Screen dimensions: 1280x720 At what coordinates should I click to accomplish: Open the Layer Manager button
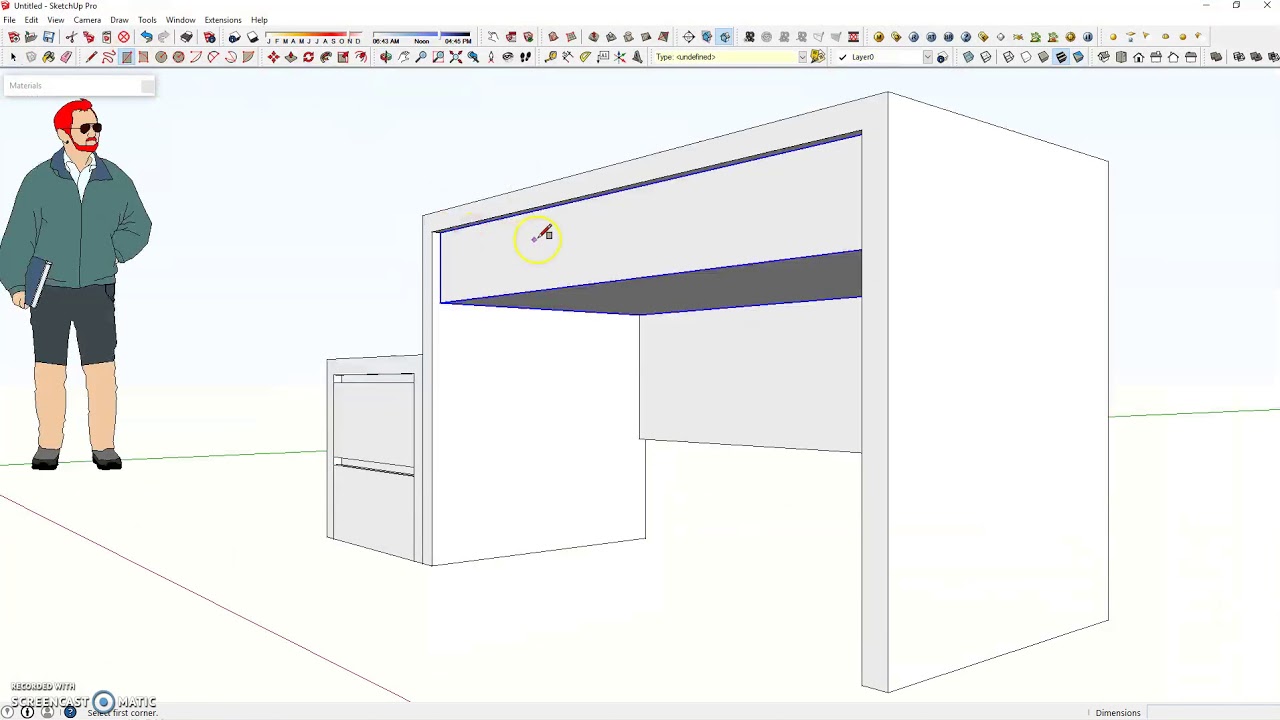click(941, 57)
